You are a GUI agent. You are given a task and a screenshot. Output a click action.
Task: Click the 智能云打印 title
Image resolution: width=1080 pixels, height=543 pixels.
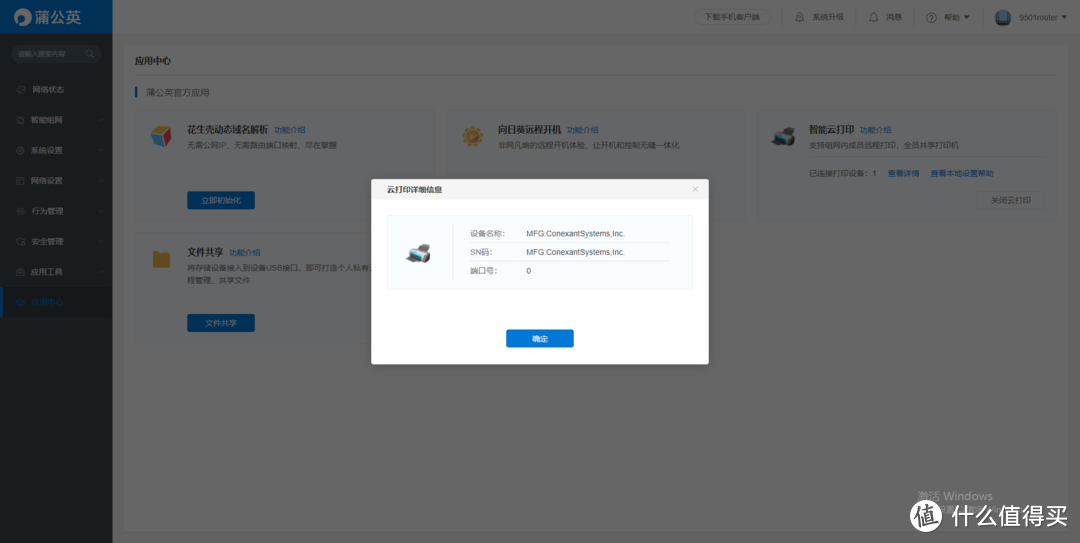[831, 130]
